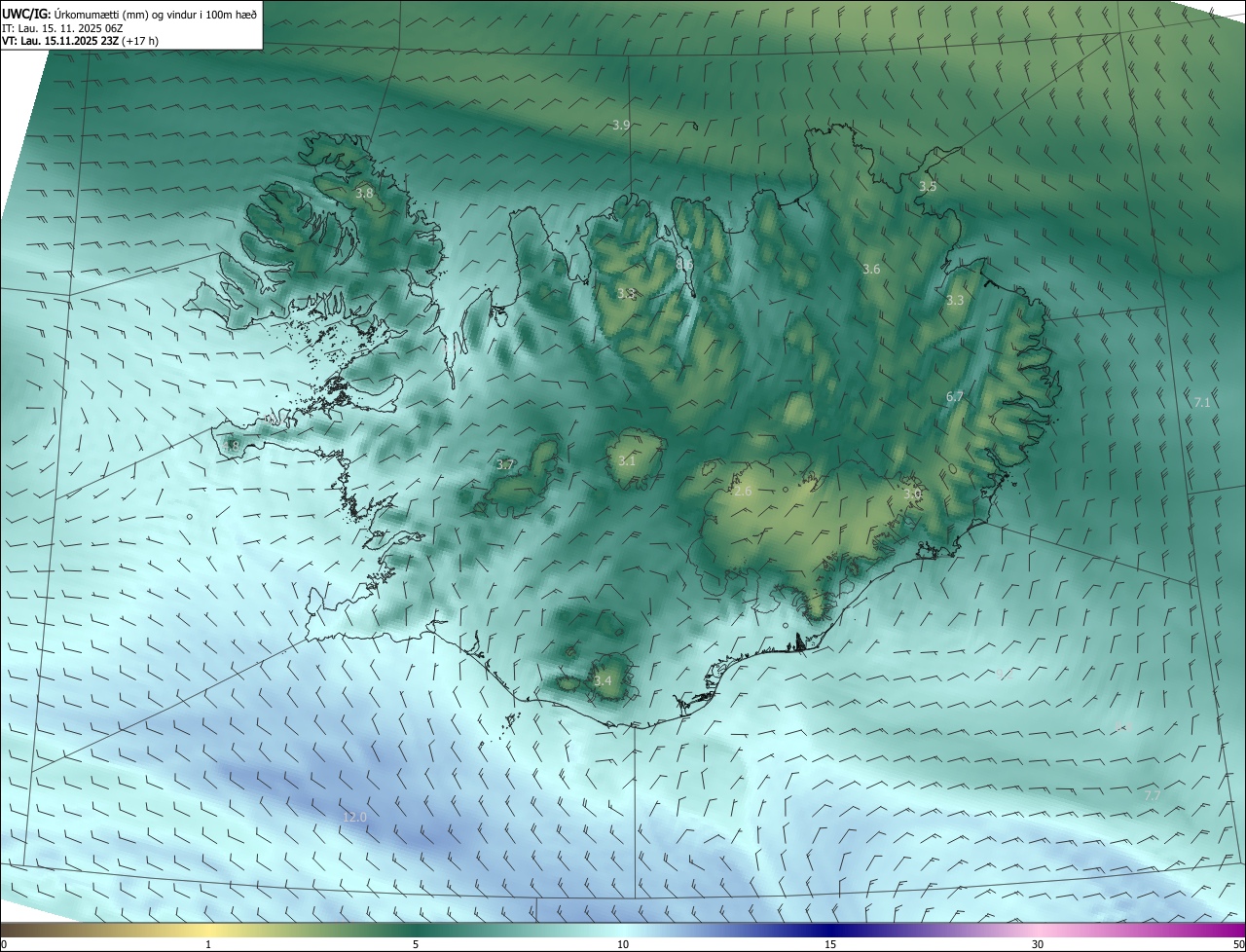
Task: Click the colorbar tick labeled 10
Action: pos(623,944)
